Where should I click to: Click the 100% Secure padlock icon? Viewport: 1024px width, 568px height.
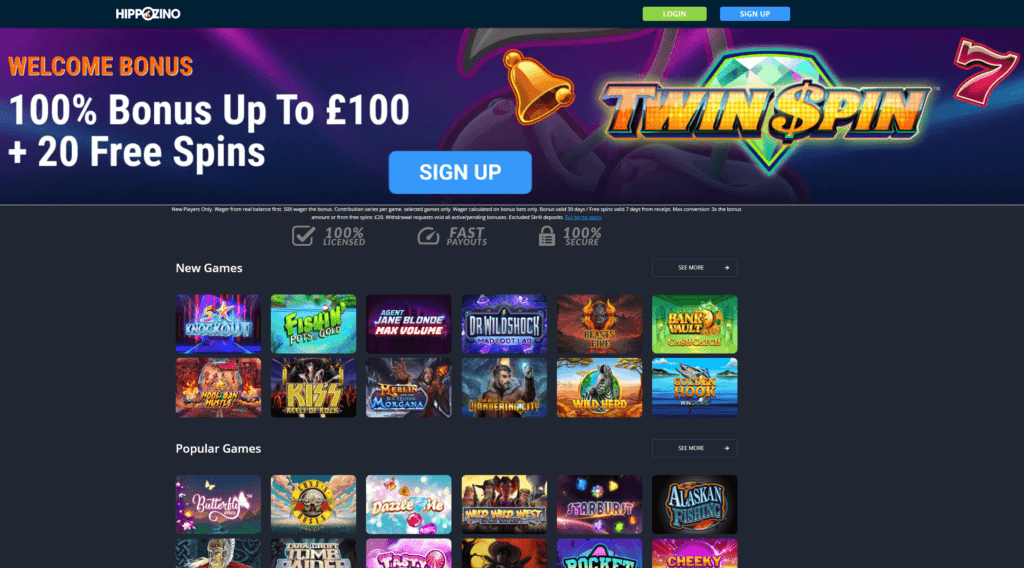547,236
